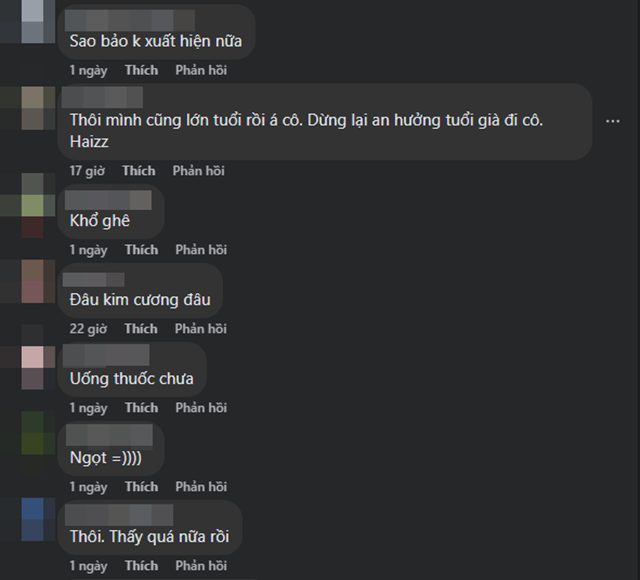Viewport: 640px width, 580px height.
Task: Reply to the "Khổ ghê" comment
Action: point(201,250)
